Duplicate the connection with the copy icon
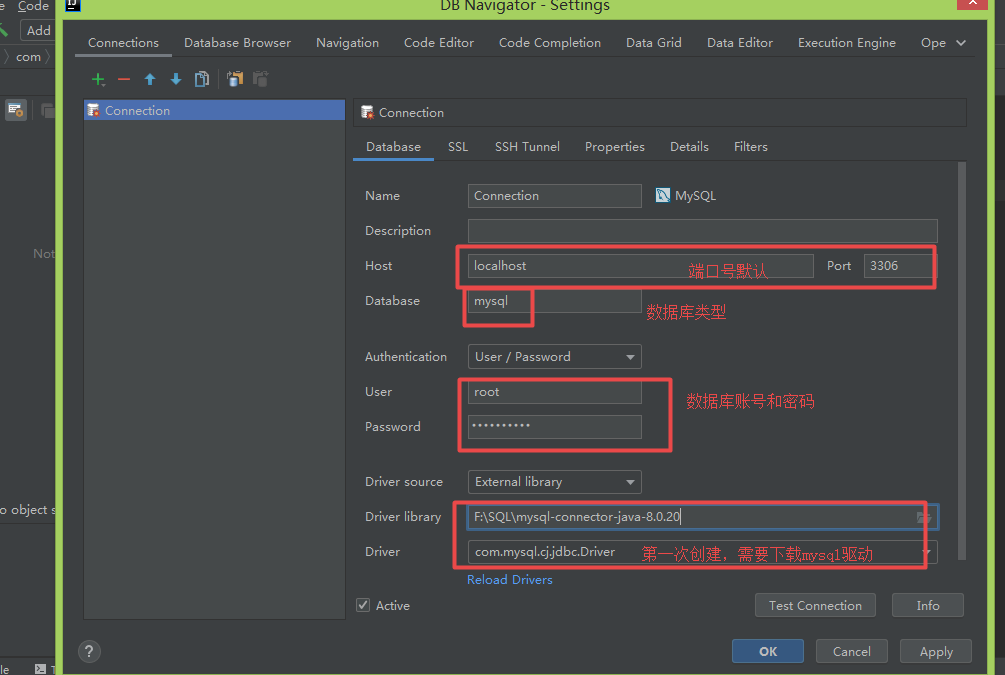1005x675 pixels. [x=202, y=79]
